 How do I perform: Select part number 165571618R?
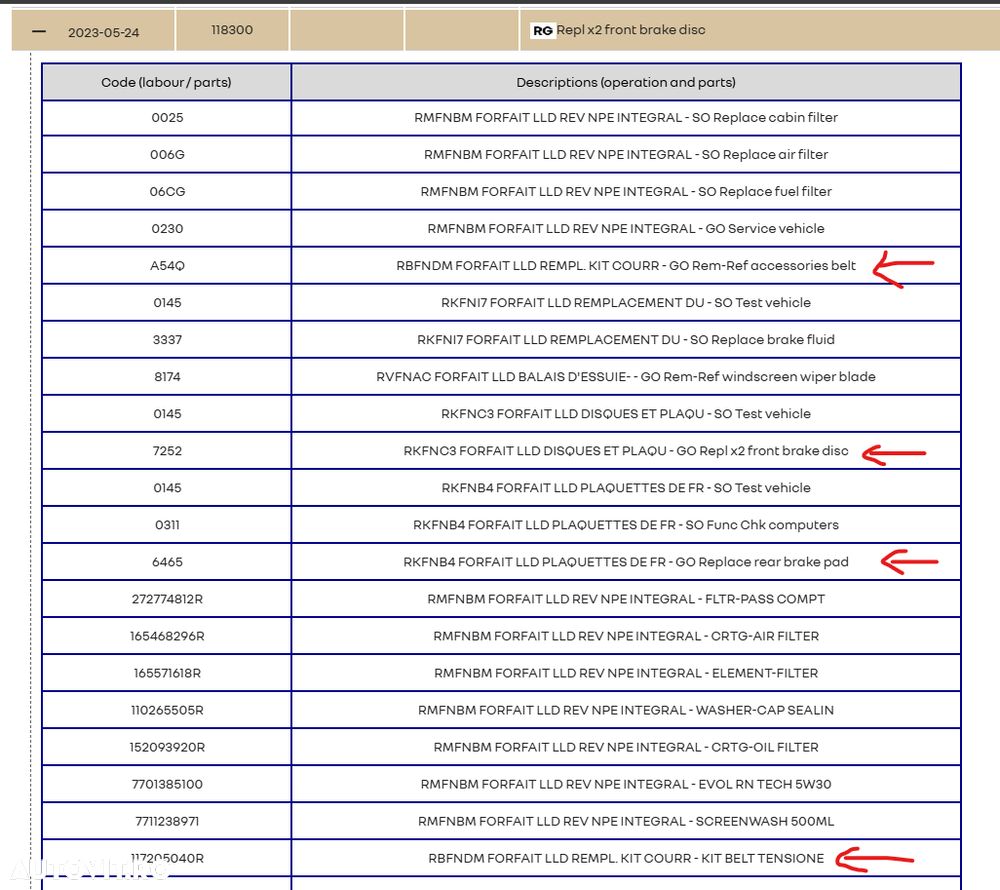tap(167, 673)
